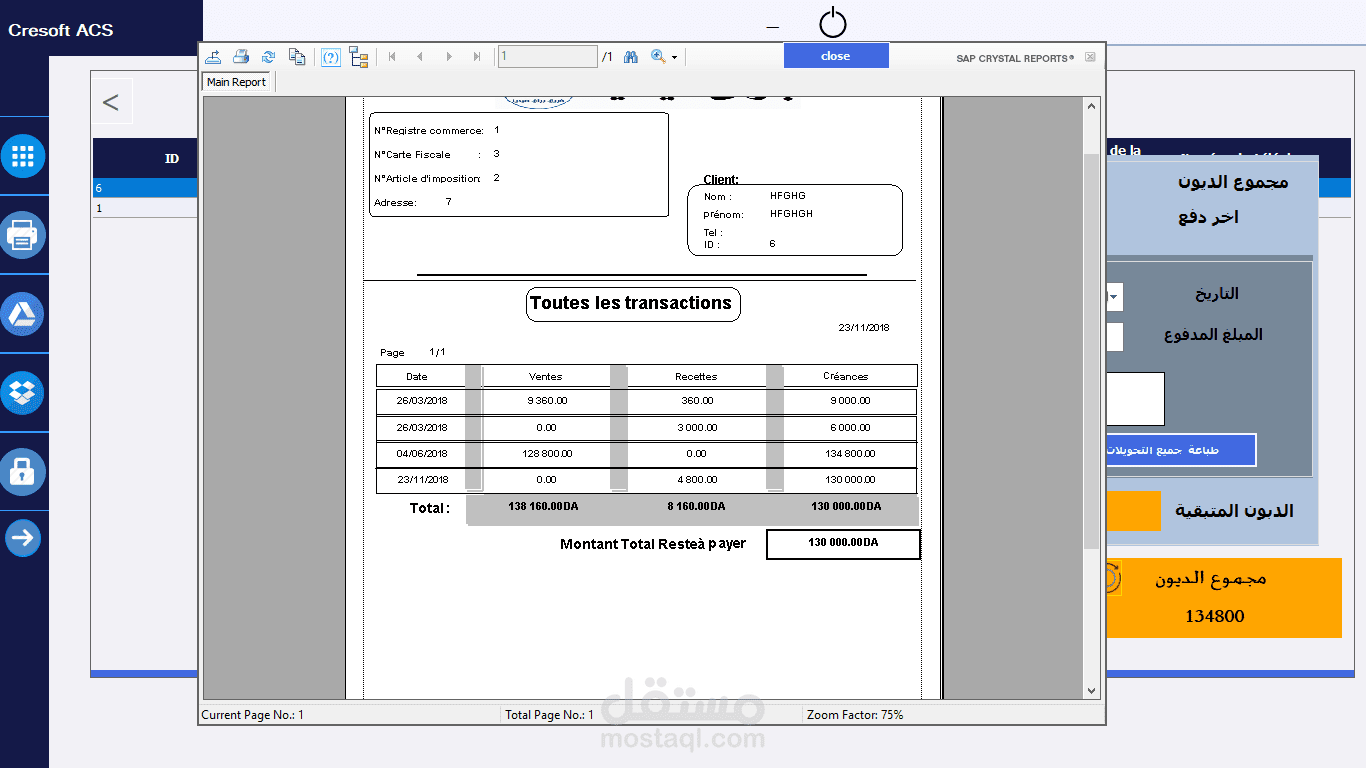This screenshot has height=768, width=1366.
Task: Click the 138 160.00DA total
Action: click(543, 506)
